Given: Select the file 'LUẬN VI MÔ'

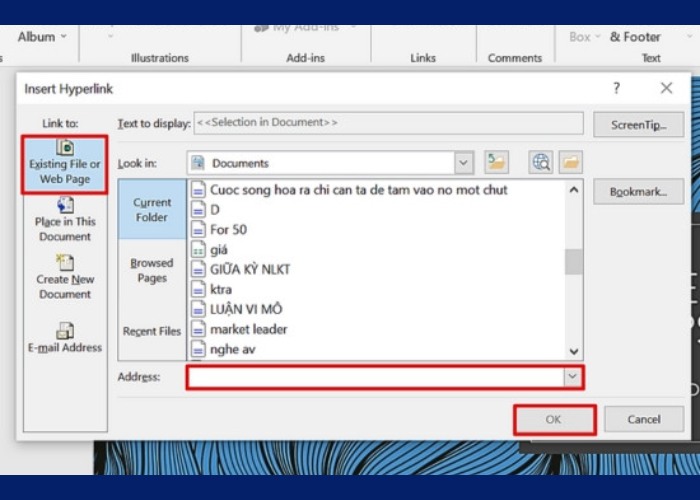Looking at the screenshot, I should (x=237, y=309).
